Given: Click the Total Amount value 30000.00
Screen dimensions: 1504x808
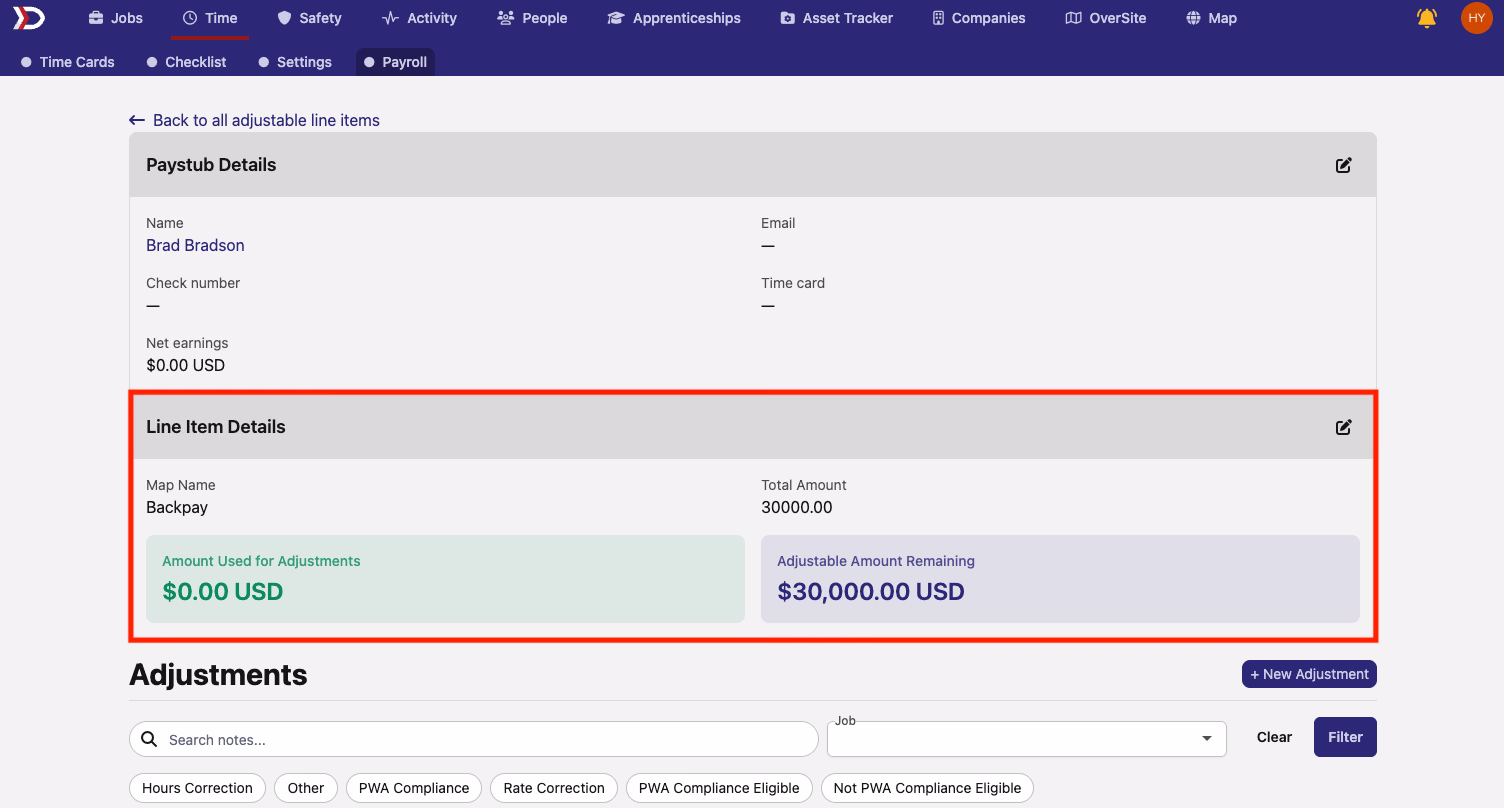Looking at the screenshot, I should point(797,507).
